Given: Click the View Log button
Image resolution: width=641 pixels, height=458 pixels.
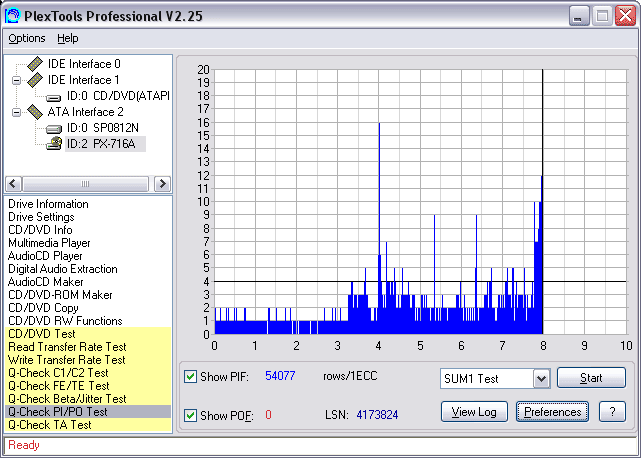Looking at the screenshot, I should [x=474, y=411].
